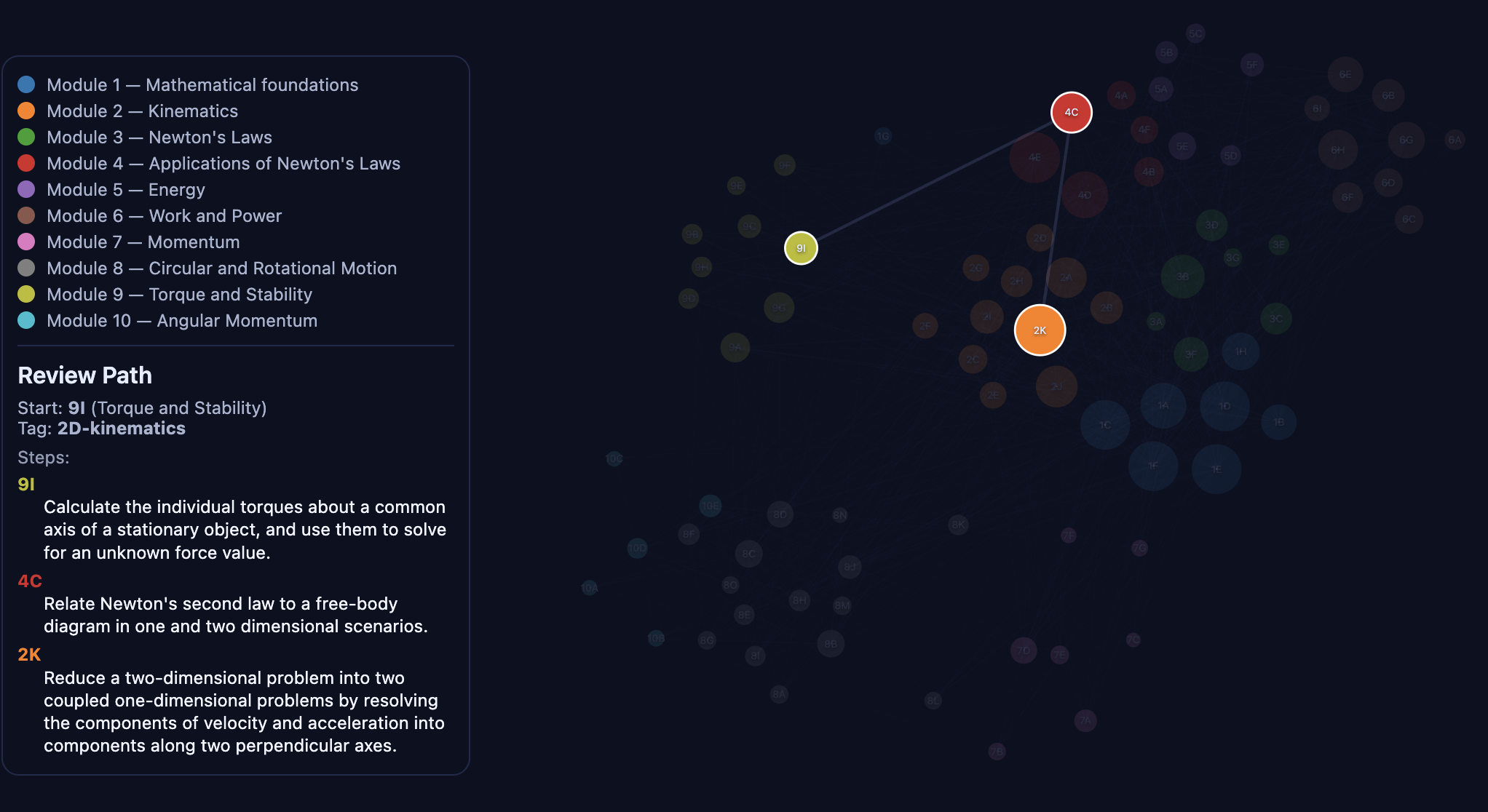Select node 1G near the top
Image resolution: width=1488 pixels, height=812 pixels.
tap(882, 135)
